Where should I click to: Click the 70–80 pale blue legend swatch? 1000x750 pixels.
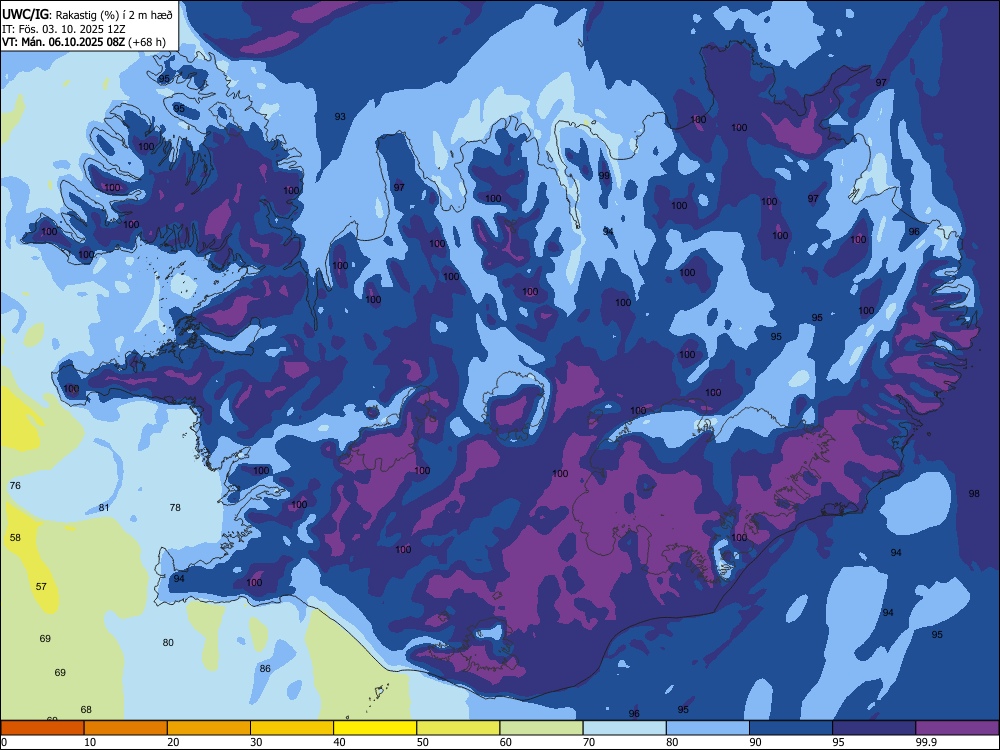tap(624, 728)
